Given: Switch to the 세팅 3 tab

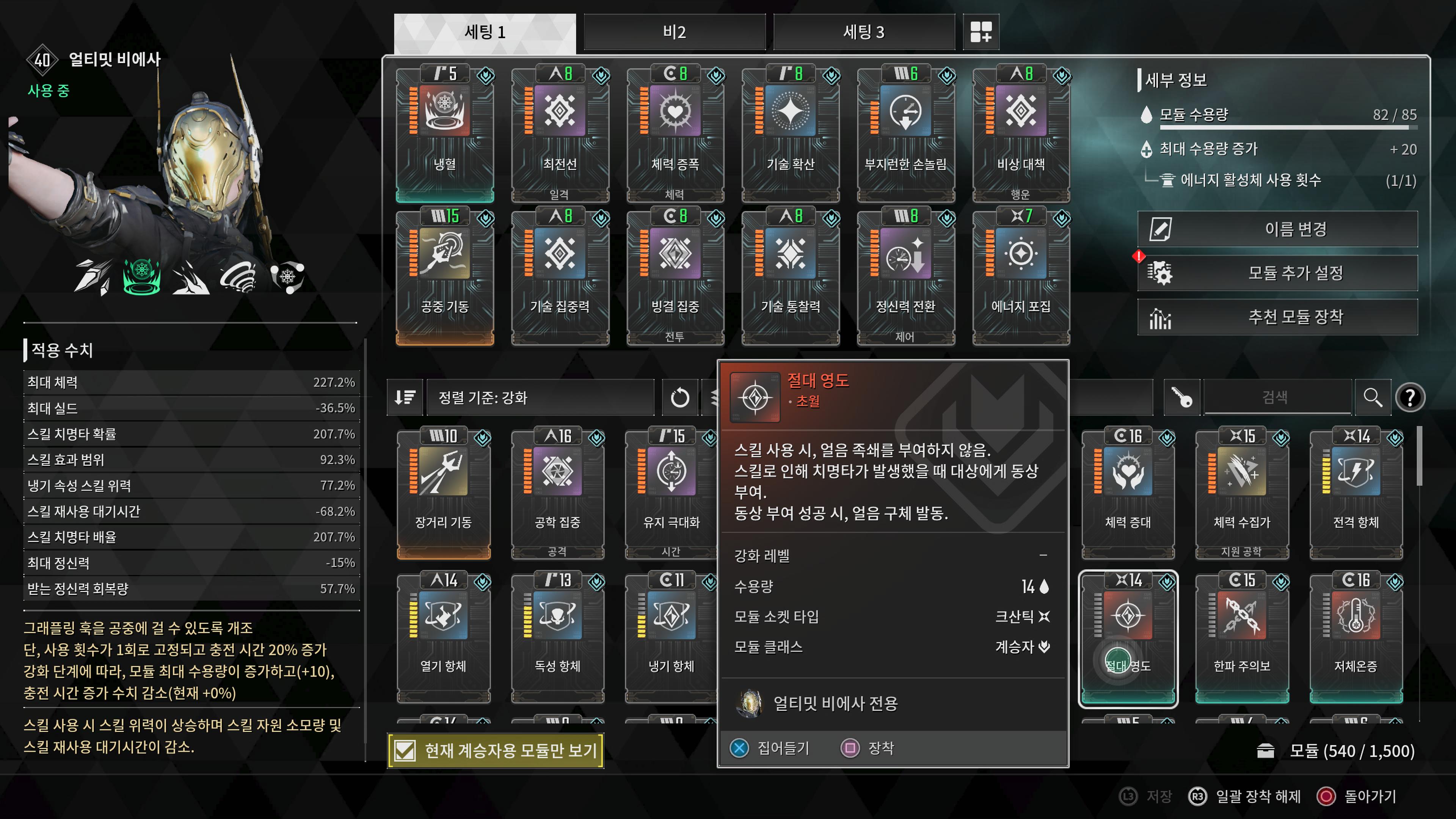Looking at the screenshot, I should tap(864, 32).
